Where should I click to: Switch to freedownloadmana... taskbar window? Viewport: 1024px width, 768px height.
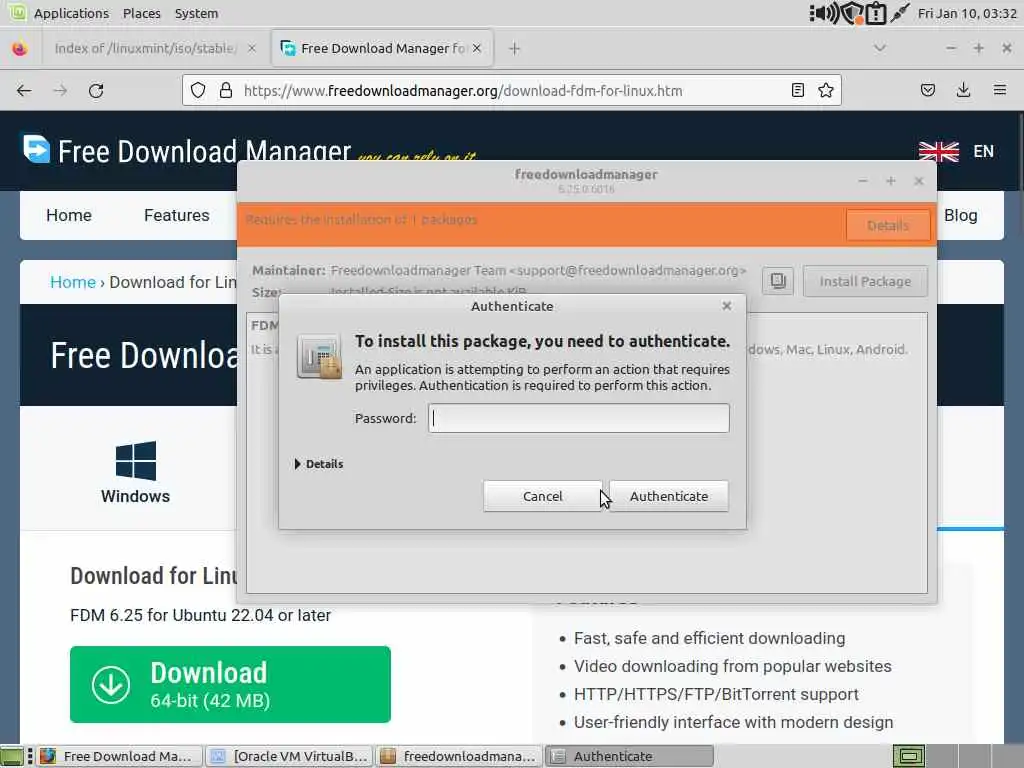pyautogui.click(x=460, y=756)
